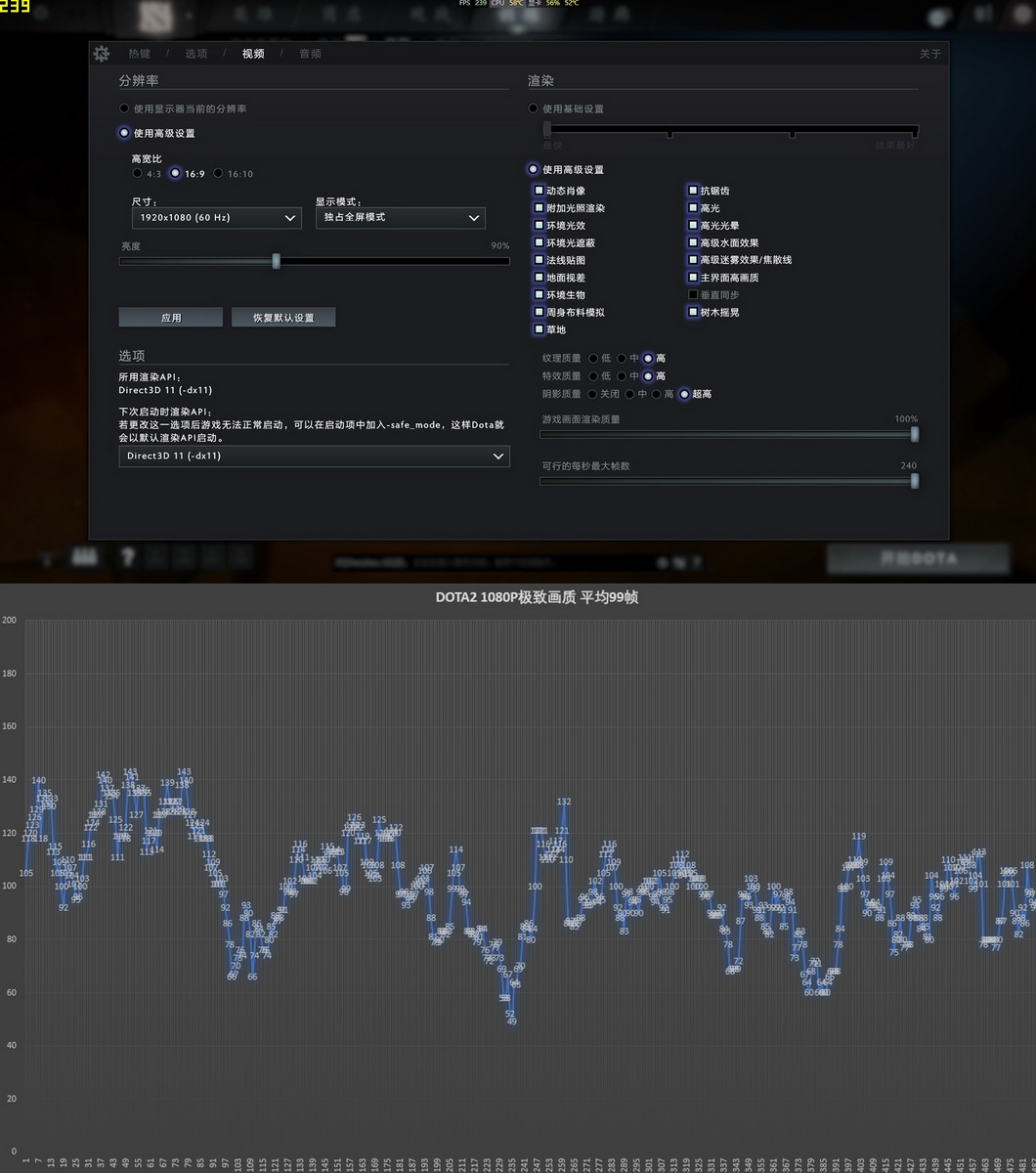Screen dimensions: 1036x1173
Task: Expand the 独占全屏模式 display mode dropdown
Action: coord(391,218)
